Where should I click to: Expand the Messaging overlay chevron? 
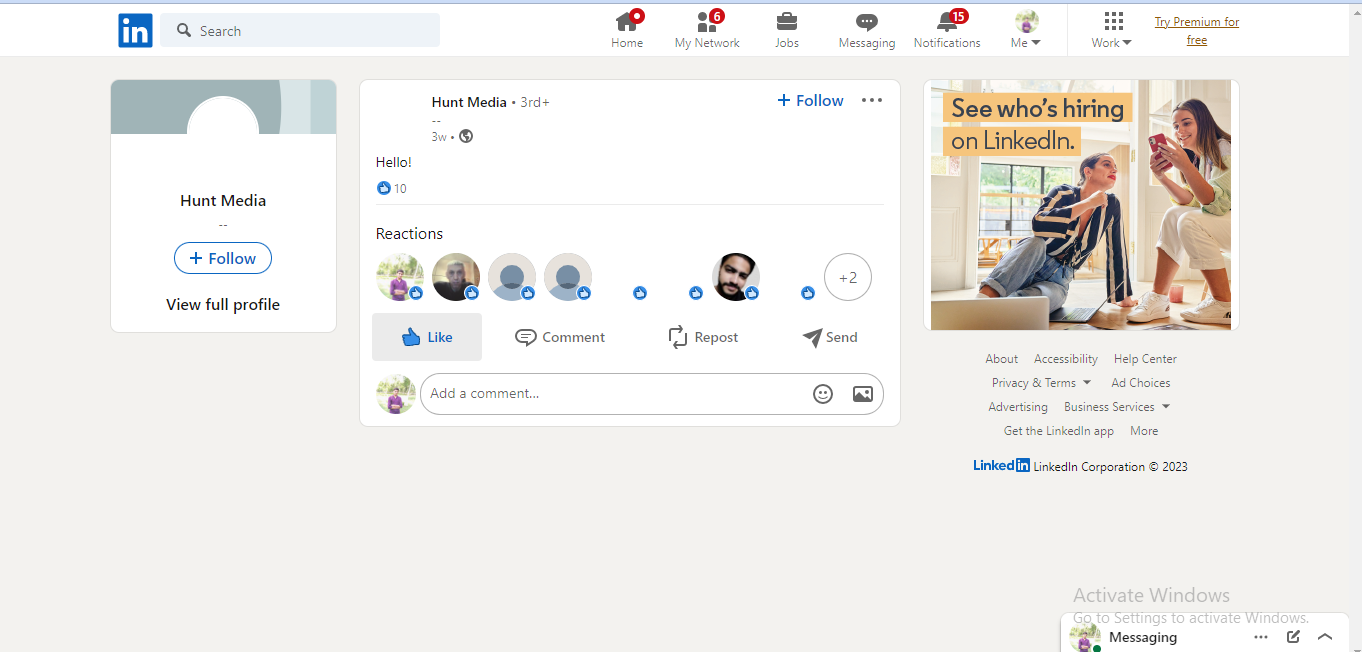pyautogui.click(x=1325, y=637)
